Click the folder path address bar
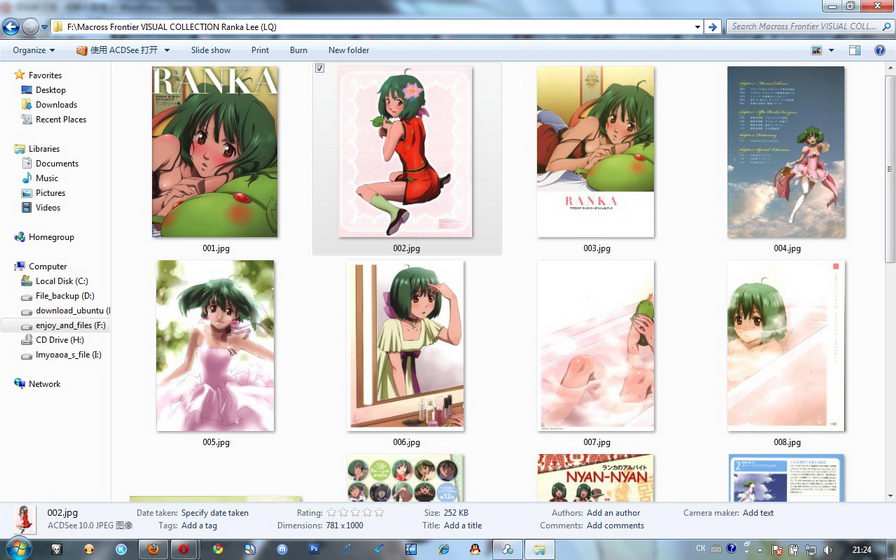This screenshot has width=896, height=560. pos(371,27)
